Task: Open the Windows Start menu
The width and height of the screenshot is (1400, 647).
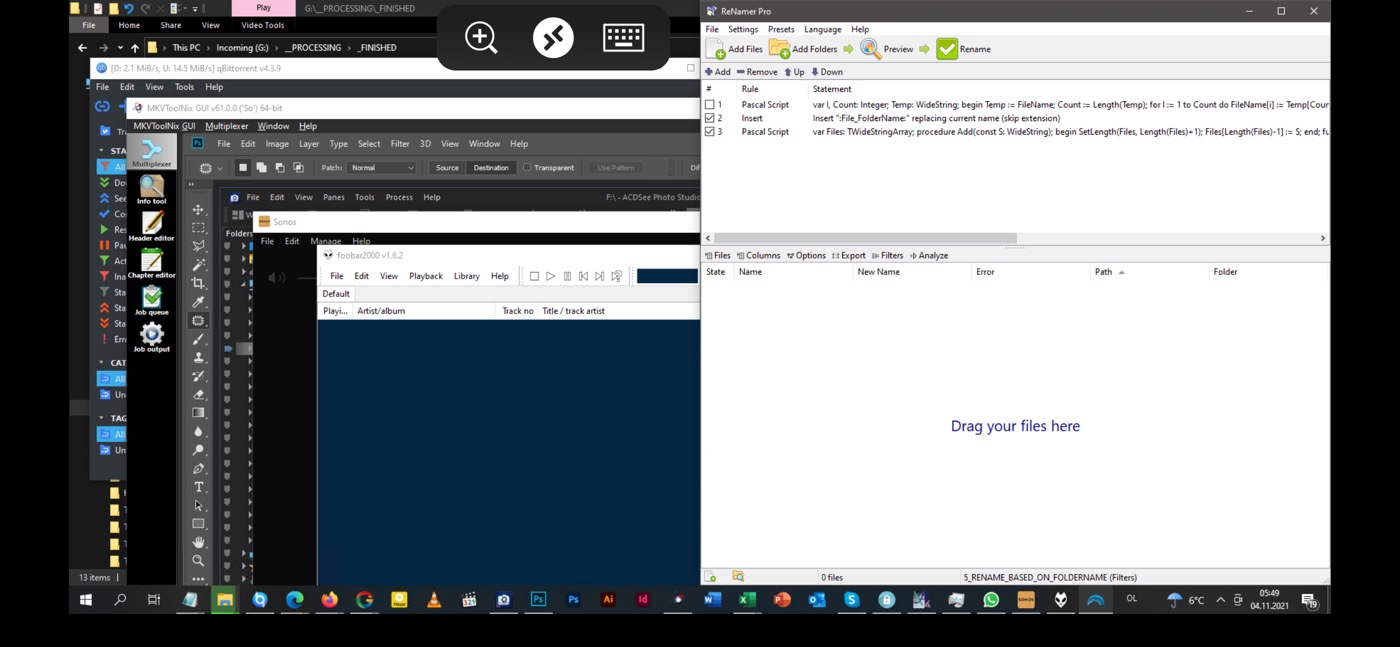Action: coord(86,600)
